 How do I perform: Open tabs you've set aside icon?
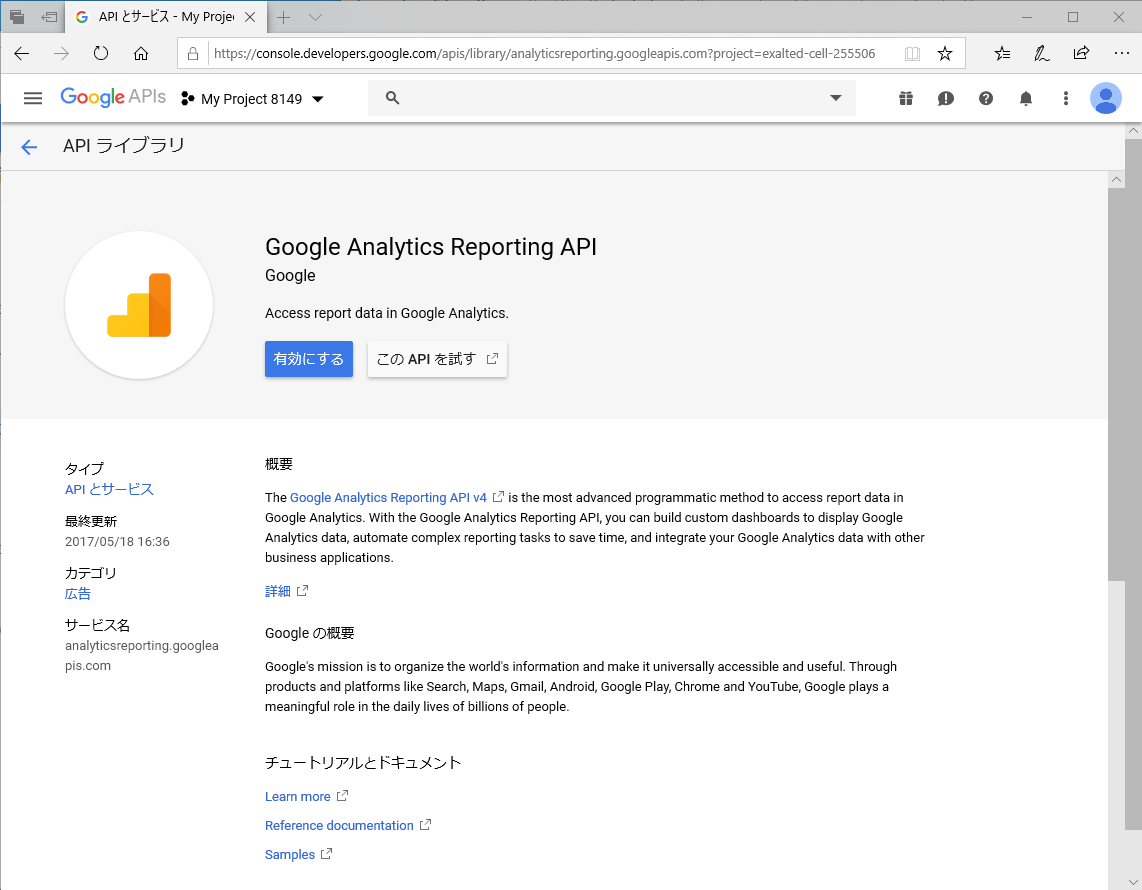[x=17, y=17]
